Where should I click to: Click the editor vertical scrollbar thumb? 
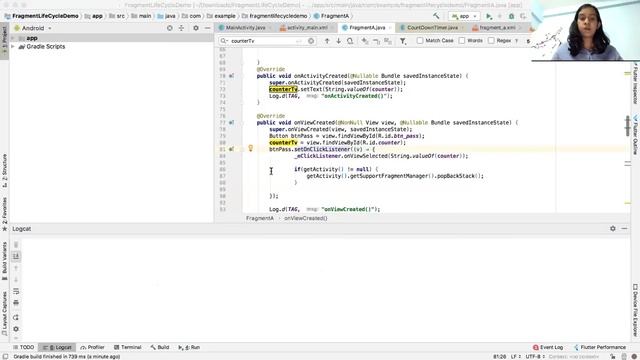(627, 126)
